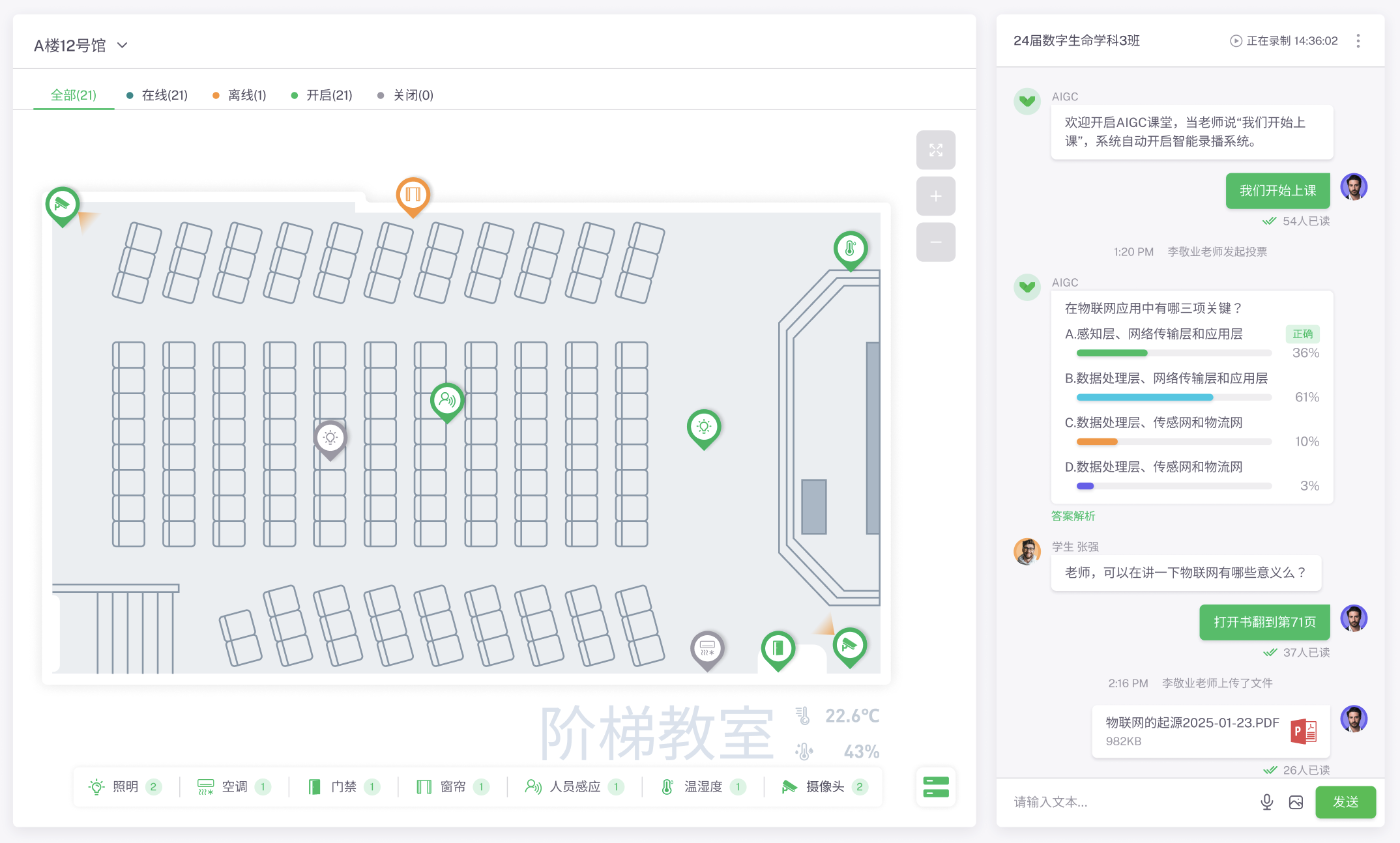Image resolution: width=1400 pixels, height=843 pixels.
Task: Click the orange offline door marker on map
Action: point(412,193)
